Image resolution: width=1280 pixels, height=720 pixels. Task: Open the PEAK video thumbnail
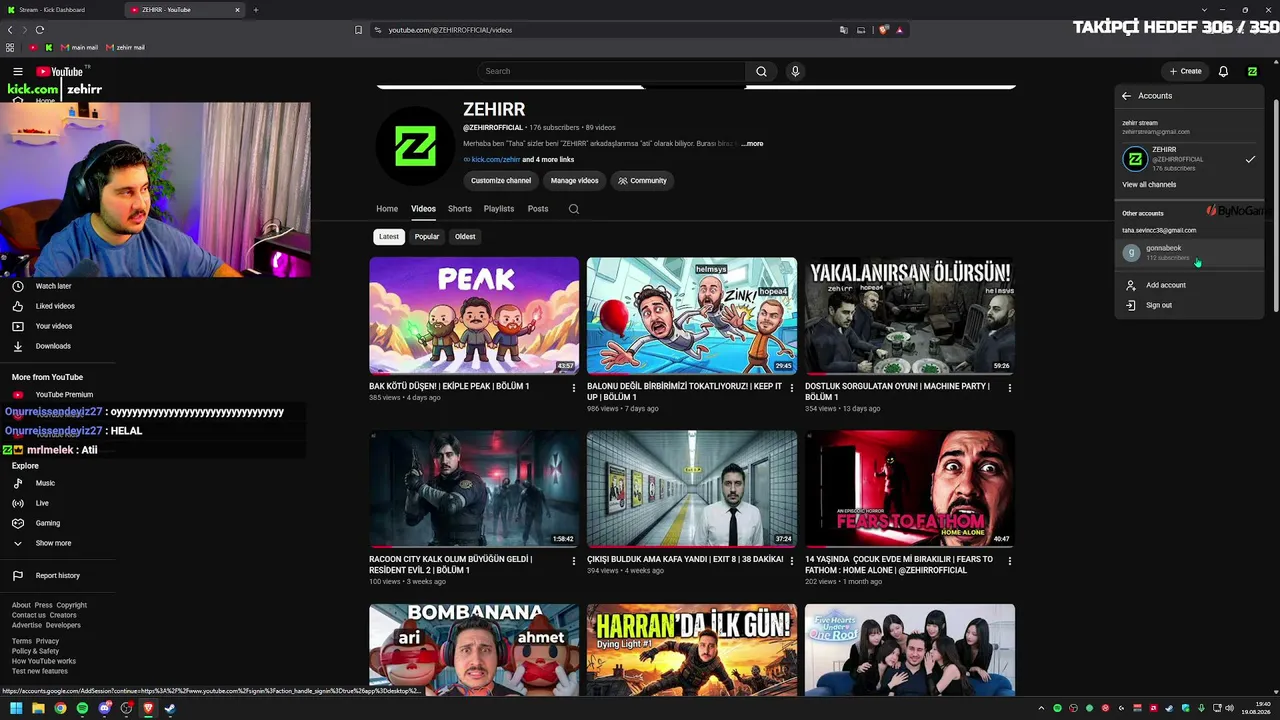click(x=474, y=316)
